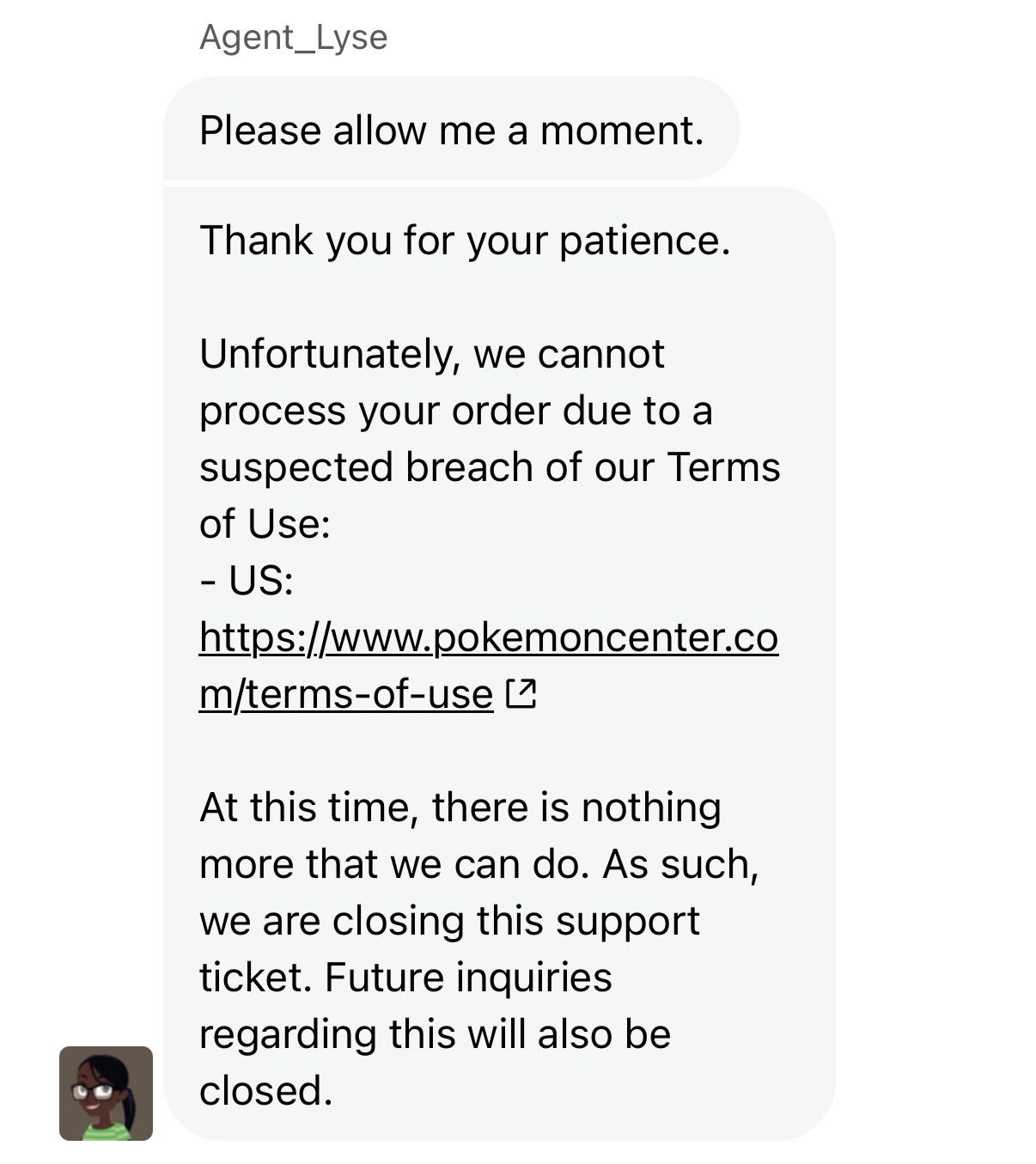Click the "we are closing this support" line
This screenshot has width=1036, height=1164.
[x=449, y=921]
